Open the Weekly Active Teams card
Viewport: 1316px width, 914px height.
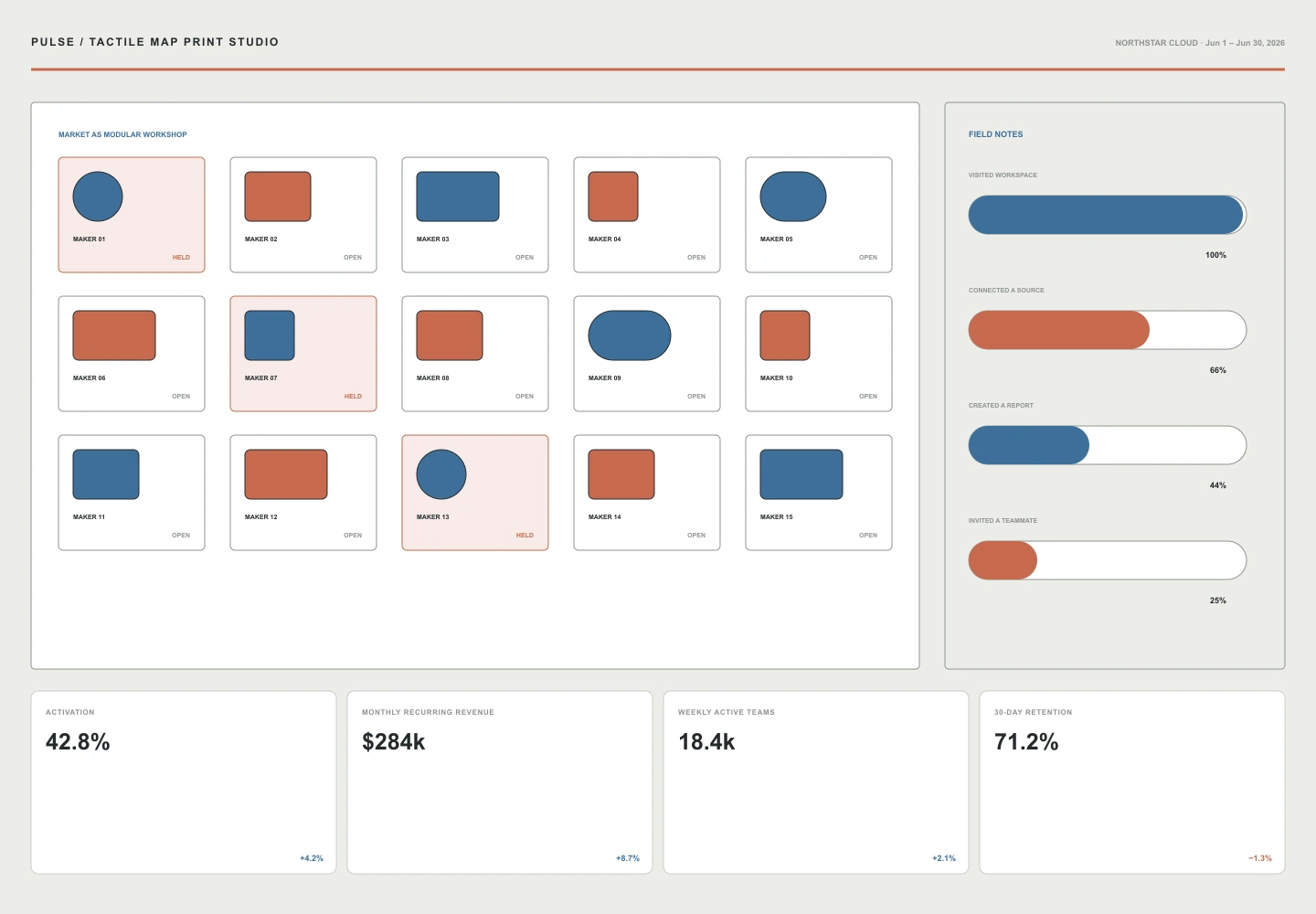(816, 782)
